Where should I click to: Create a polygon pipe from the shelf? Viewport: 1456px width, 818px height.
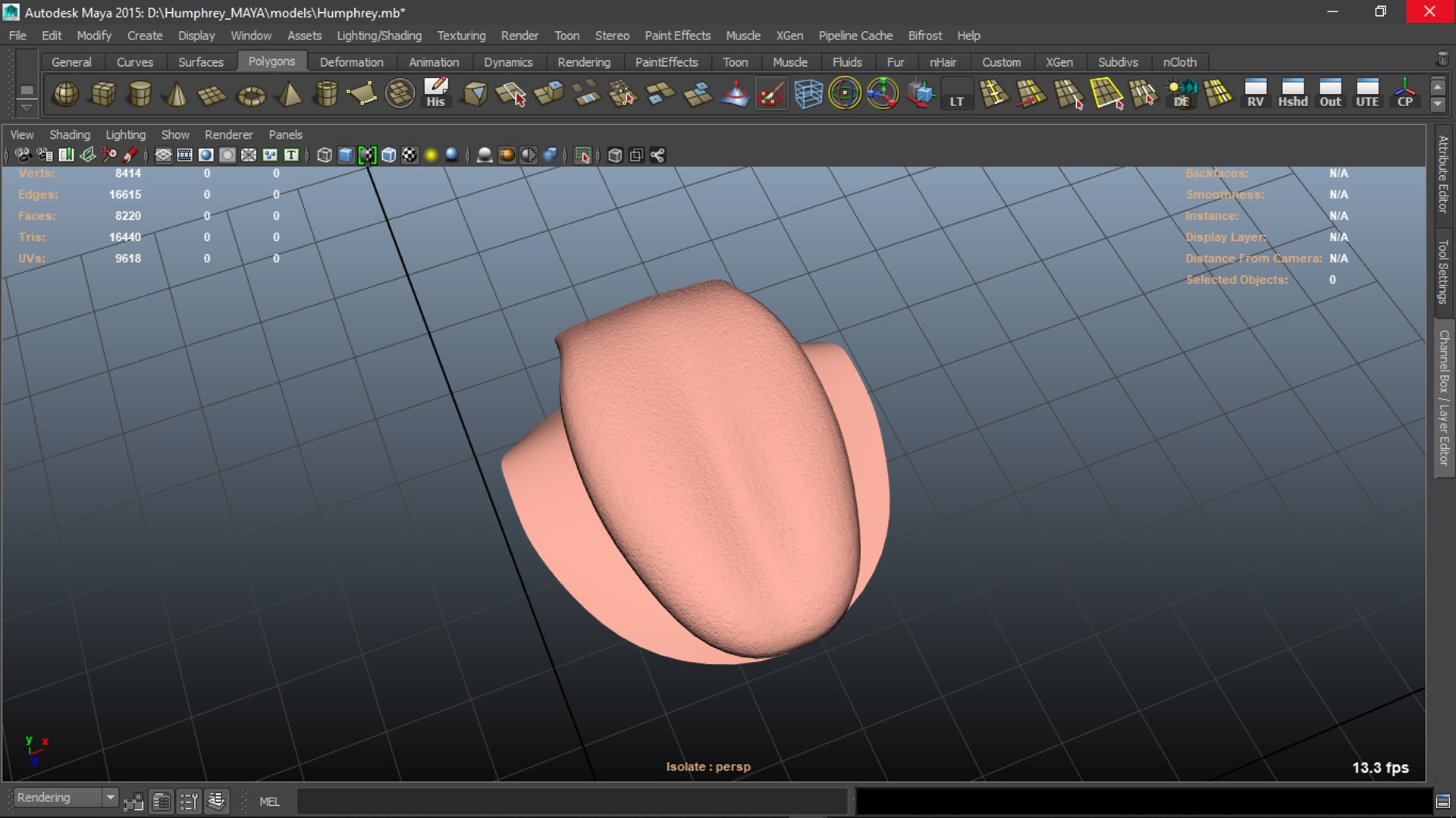click(x=326, y=94)
